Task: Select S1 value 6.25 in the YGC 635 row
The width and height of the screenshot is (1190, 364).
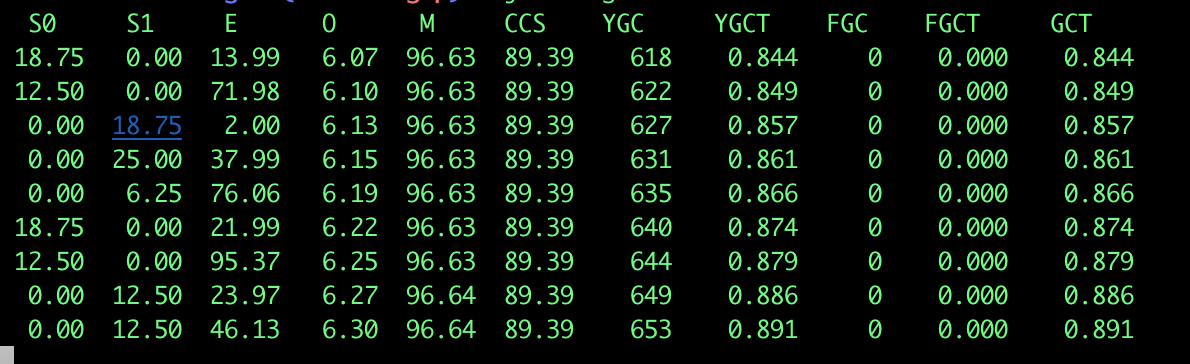Action: coord(154,193)
